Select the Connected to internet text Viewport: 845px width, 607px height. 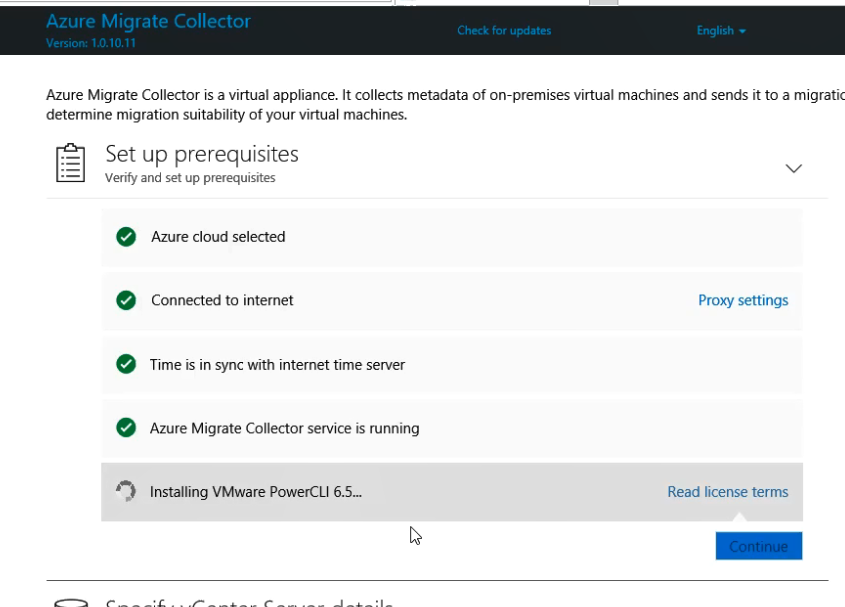point(222,300)
